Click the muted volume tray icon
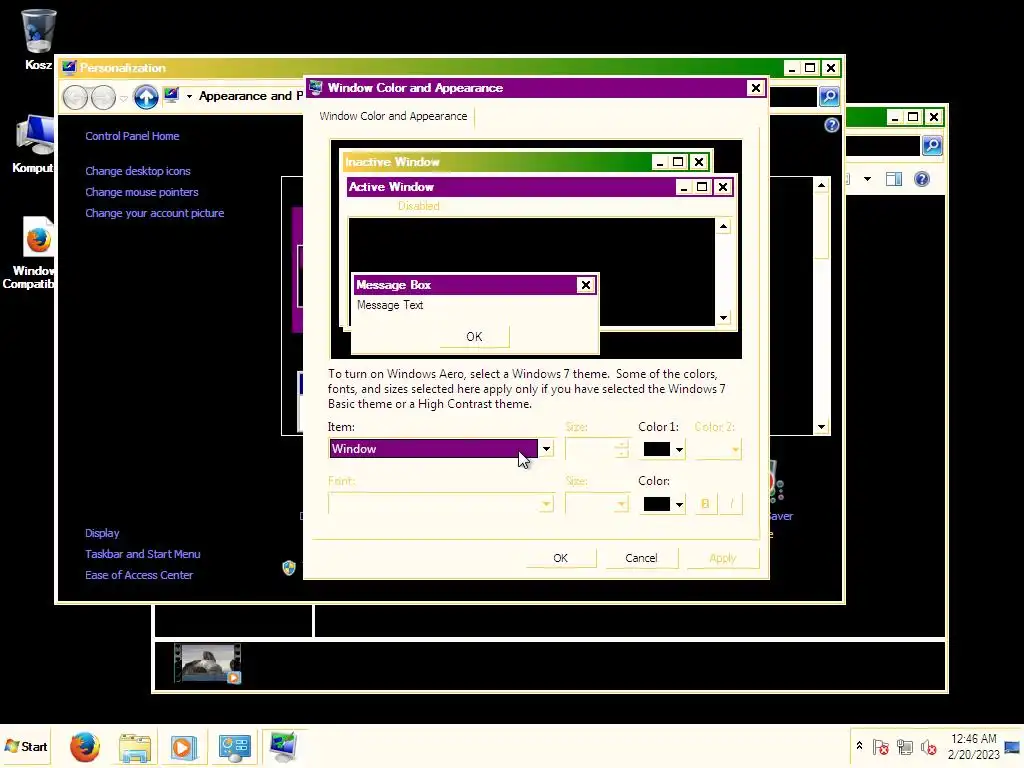 pos(928,746)
